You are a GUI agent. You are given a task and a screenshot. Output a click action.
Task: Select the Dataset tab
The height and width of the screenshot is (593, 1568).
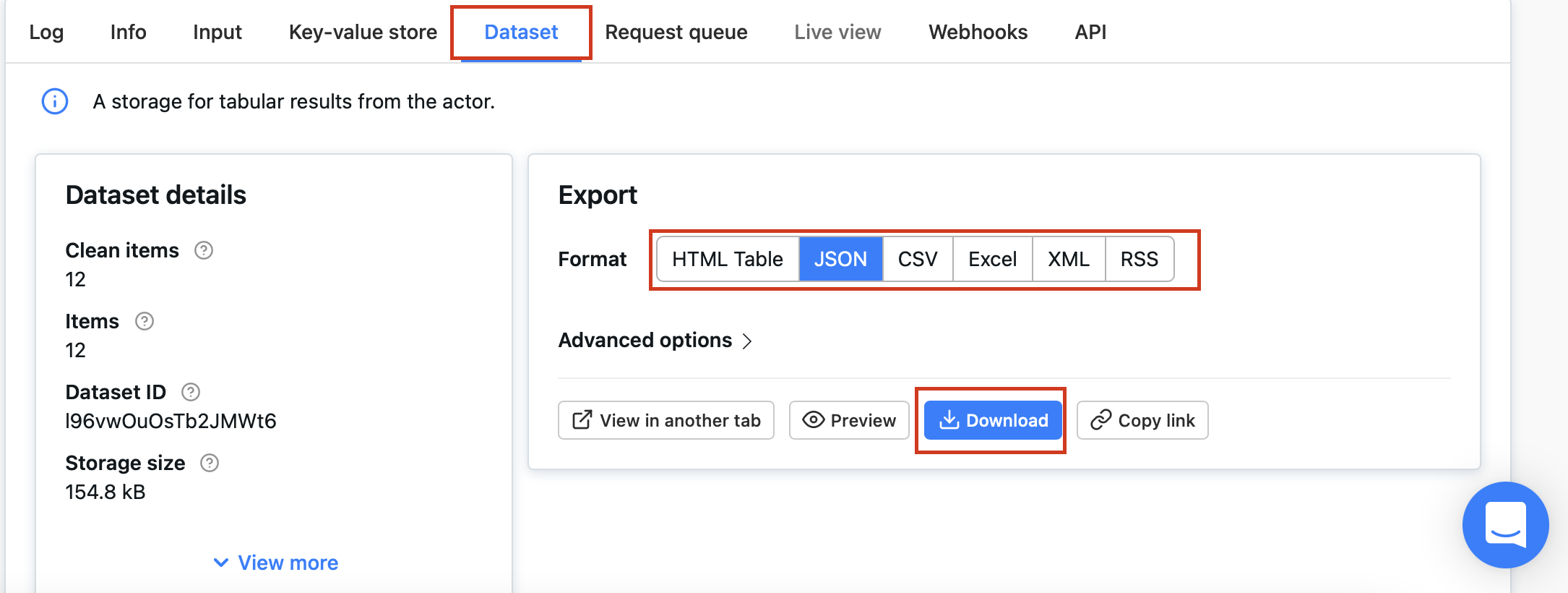point(521,32)
